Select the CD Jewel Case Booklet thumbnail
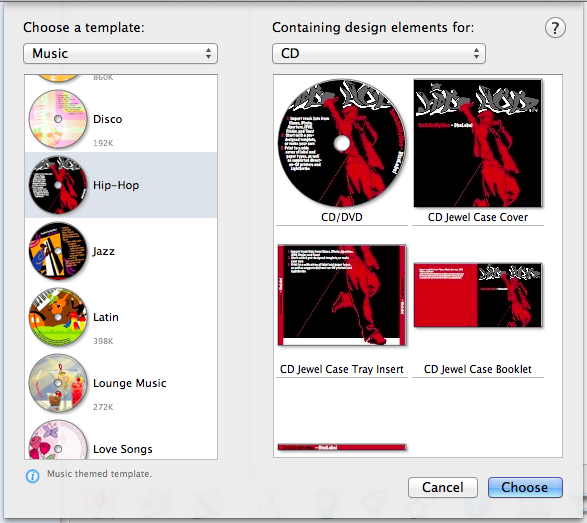The image size is (587, 523). [478, 295]
